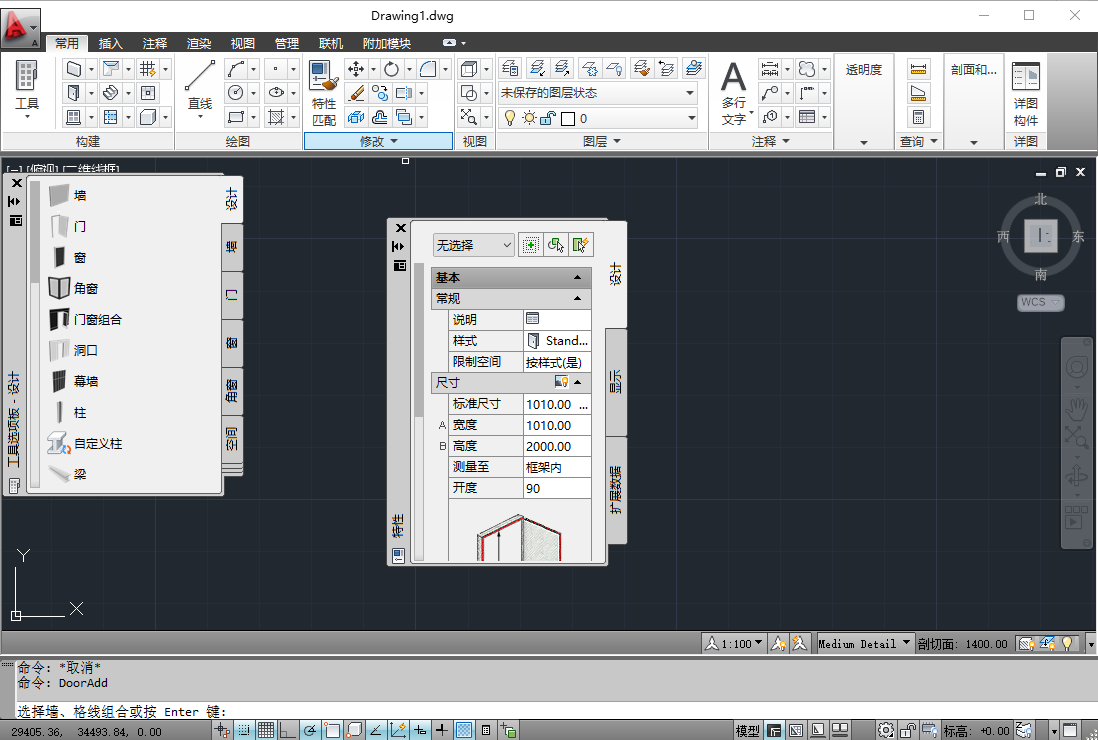Open the 插入 (Insert) ribbon tab

[x=111, y=43]
